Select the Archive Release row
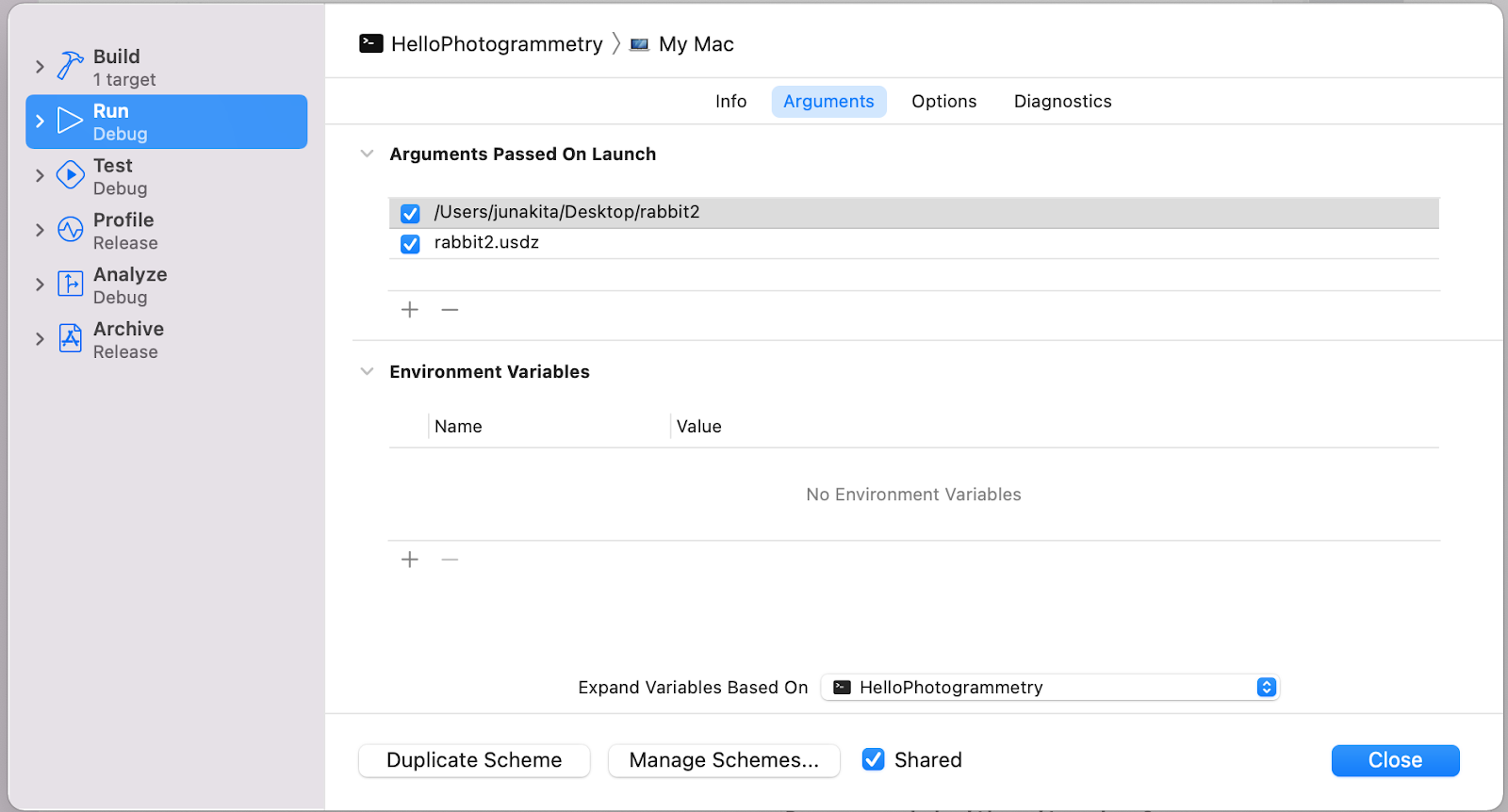This screenshot has width=1508, height=812. point(166,340)
